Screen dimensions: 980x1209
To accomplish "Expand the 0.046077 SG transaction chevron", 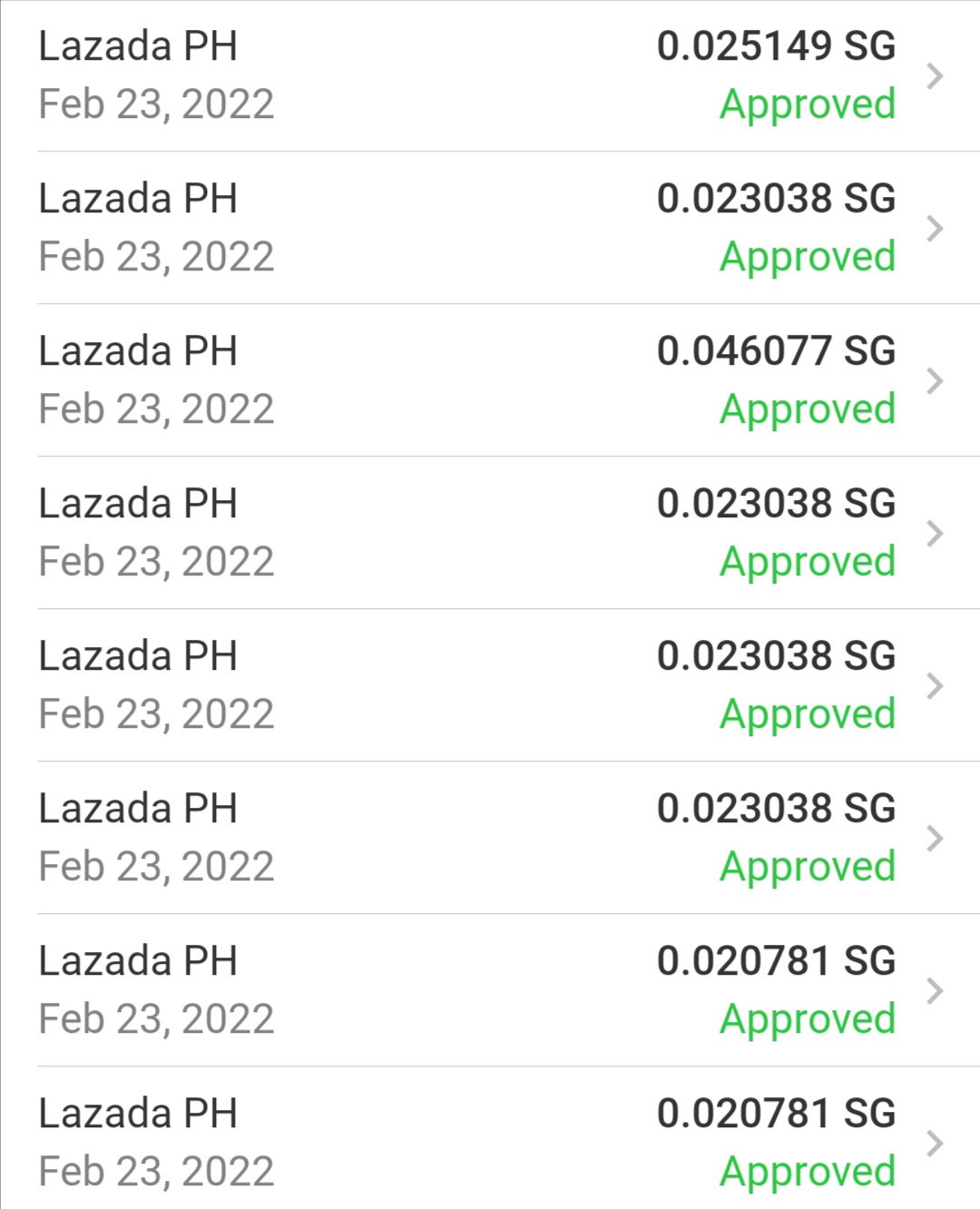I will pos(936,381).
